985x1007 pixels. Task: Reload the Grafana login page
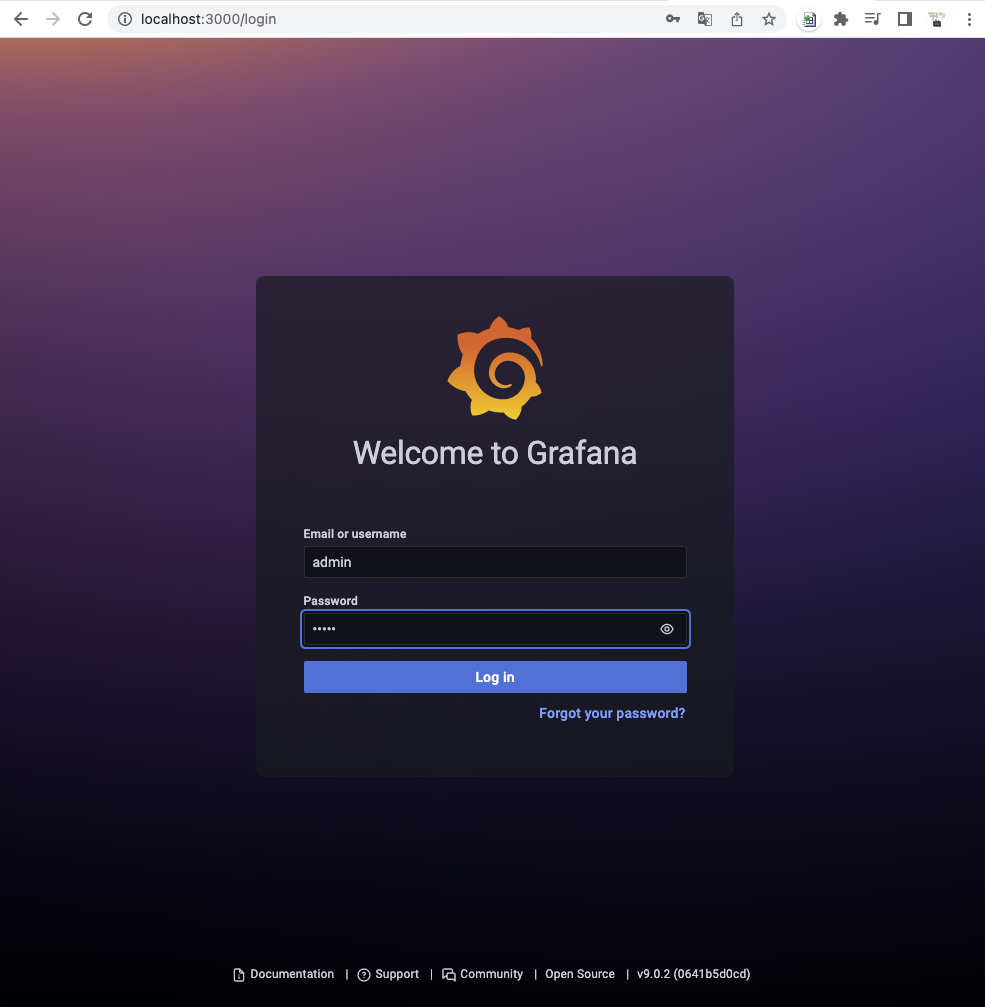[x=85, y=19]
